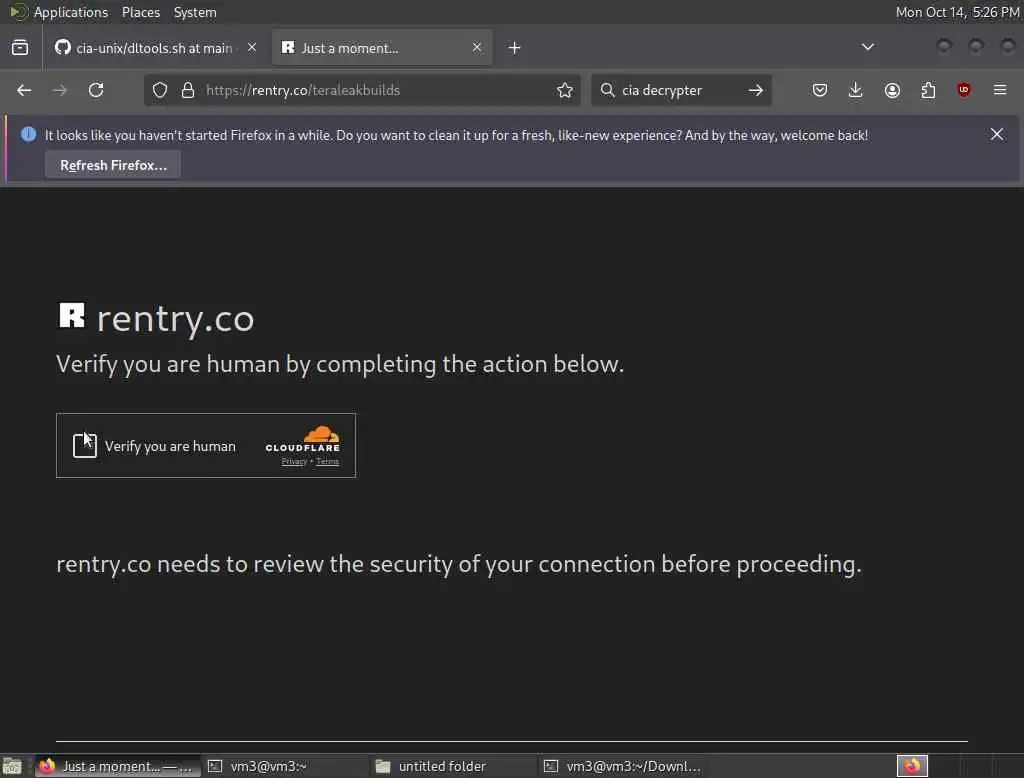1024x778 pixels.
Task: Switch to 'Just a moment...' Firefox taskbar entry
Action: coord(116,766)
